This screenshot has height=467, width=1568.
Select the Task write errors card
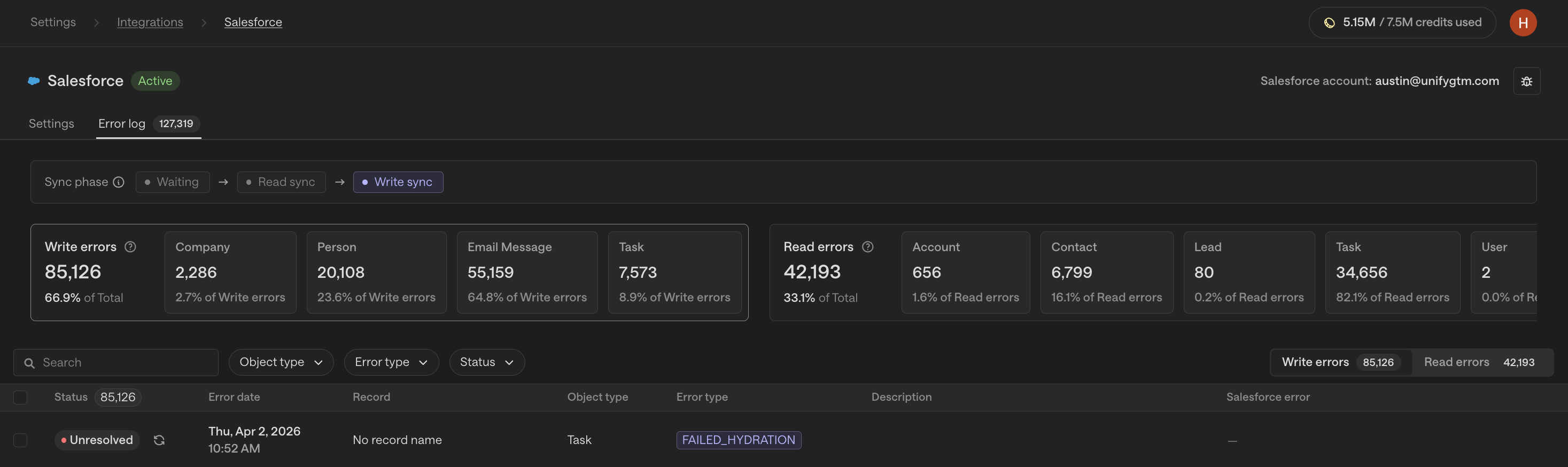[x=674, y=272]
